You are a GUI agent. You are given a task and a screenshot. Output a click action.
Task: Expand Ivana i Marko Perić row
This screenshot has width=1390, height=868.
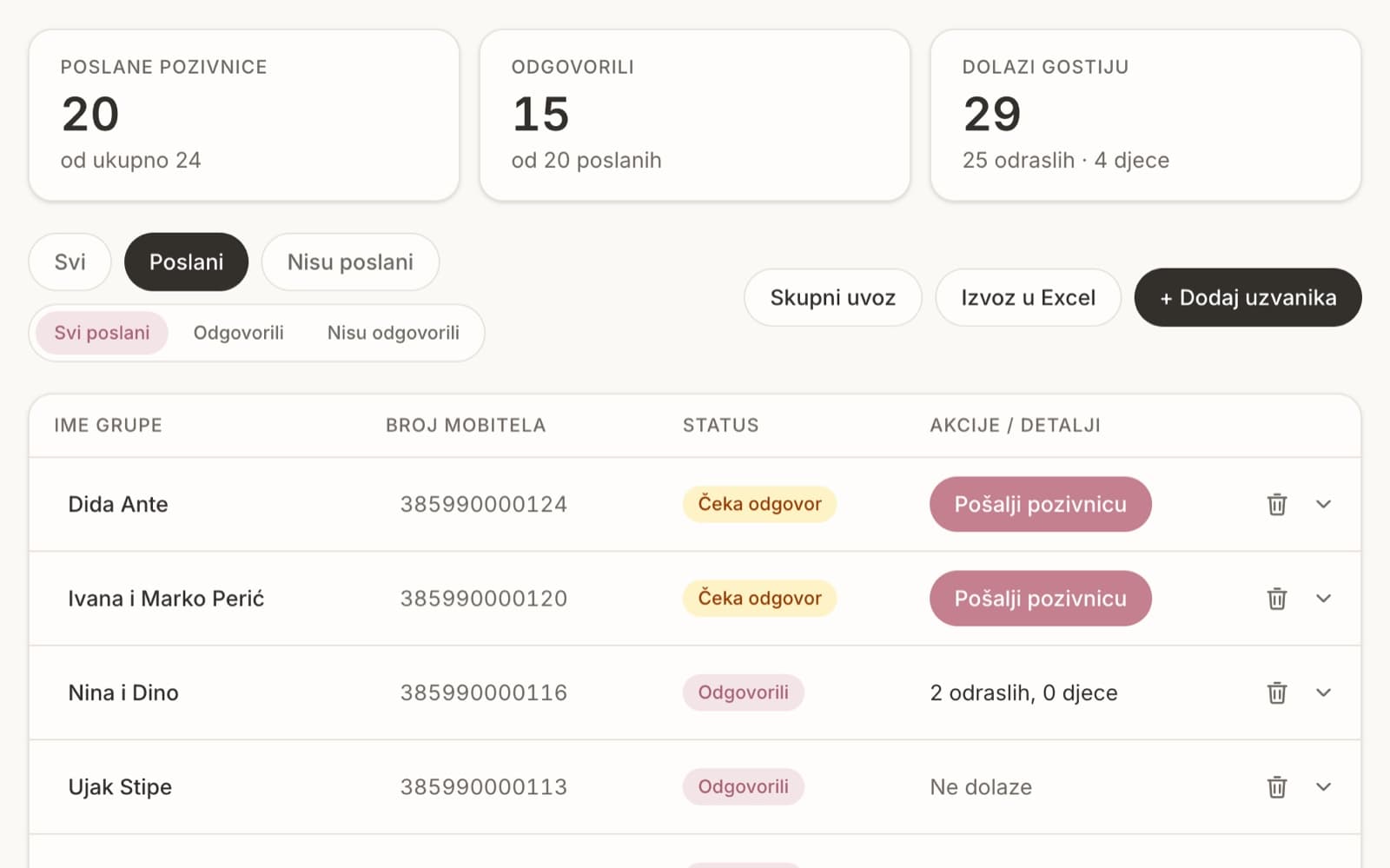(x=1323, y=599)
